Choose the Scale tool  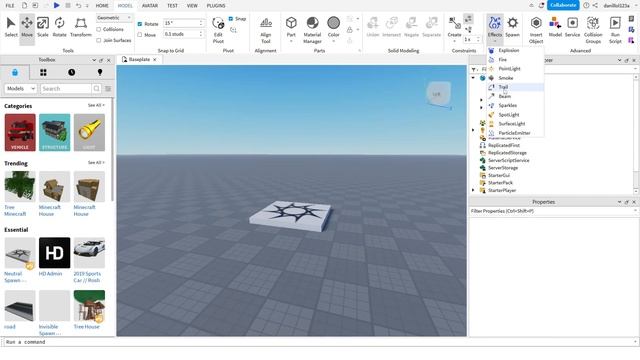coord(43,27)
